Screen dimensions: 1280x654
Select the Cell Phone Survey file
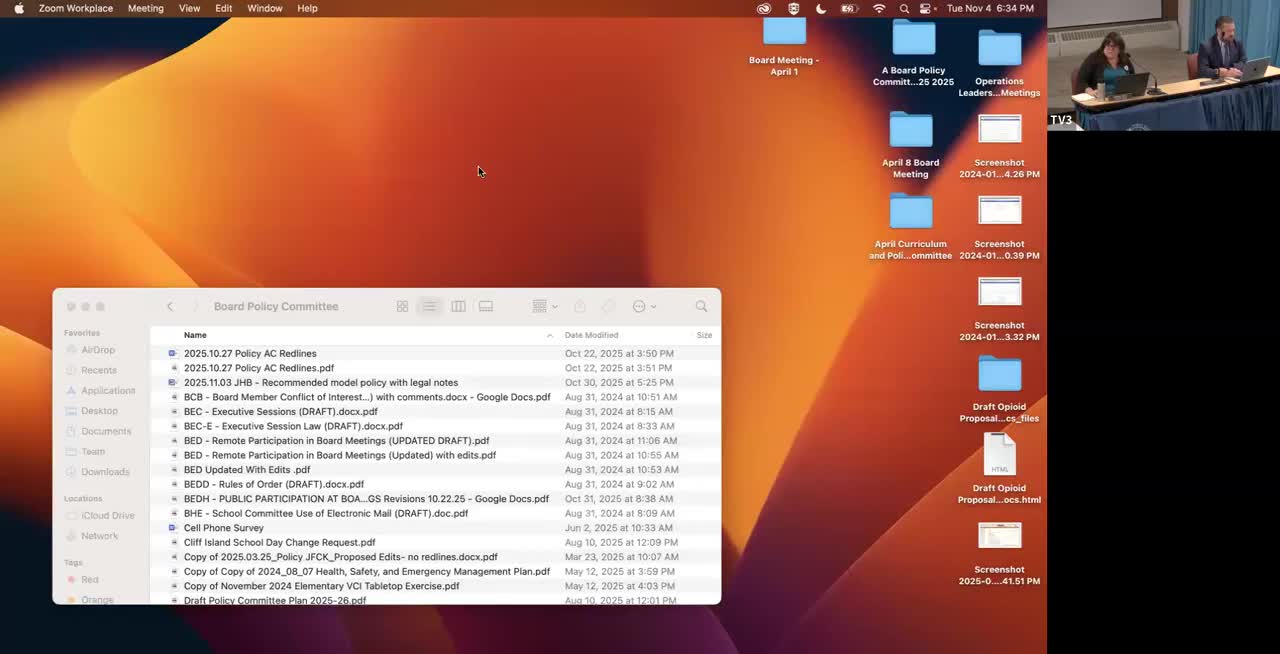[224, 528]
